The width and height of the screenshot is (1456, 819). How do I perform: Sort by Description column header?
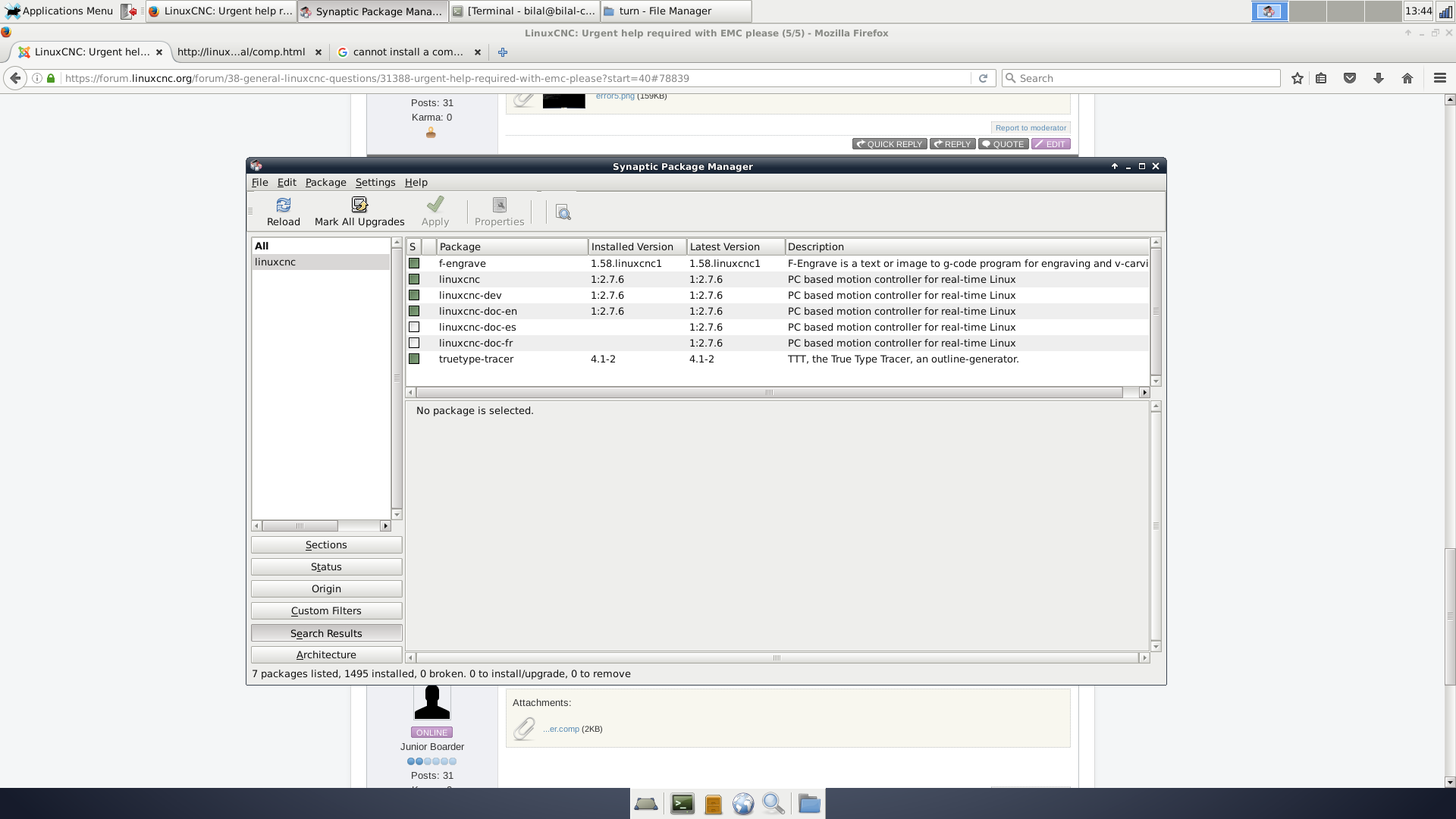[967, 246]
